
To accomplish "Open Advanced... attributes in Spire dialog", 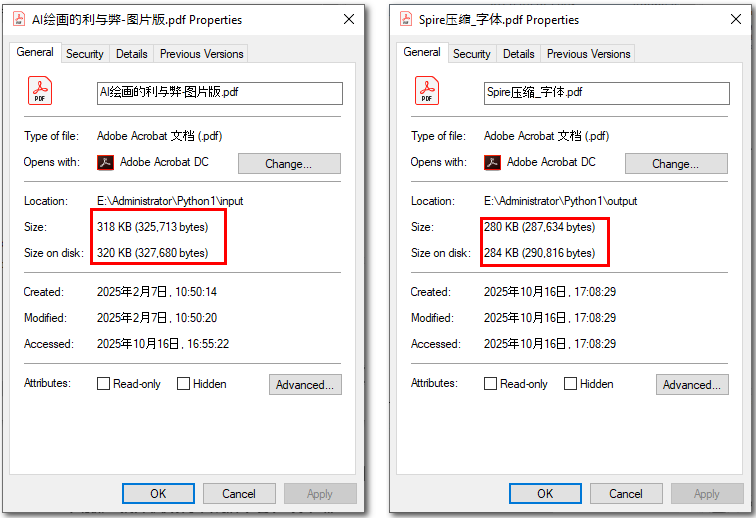I will (692, 385).
